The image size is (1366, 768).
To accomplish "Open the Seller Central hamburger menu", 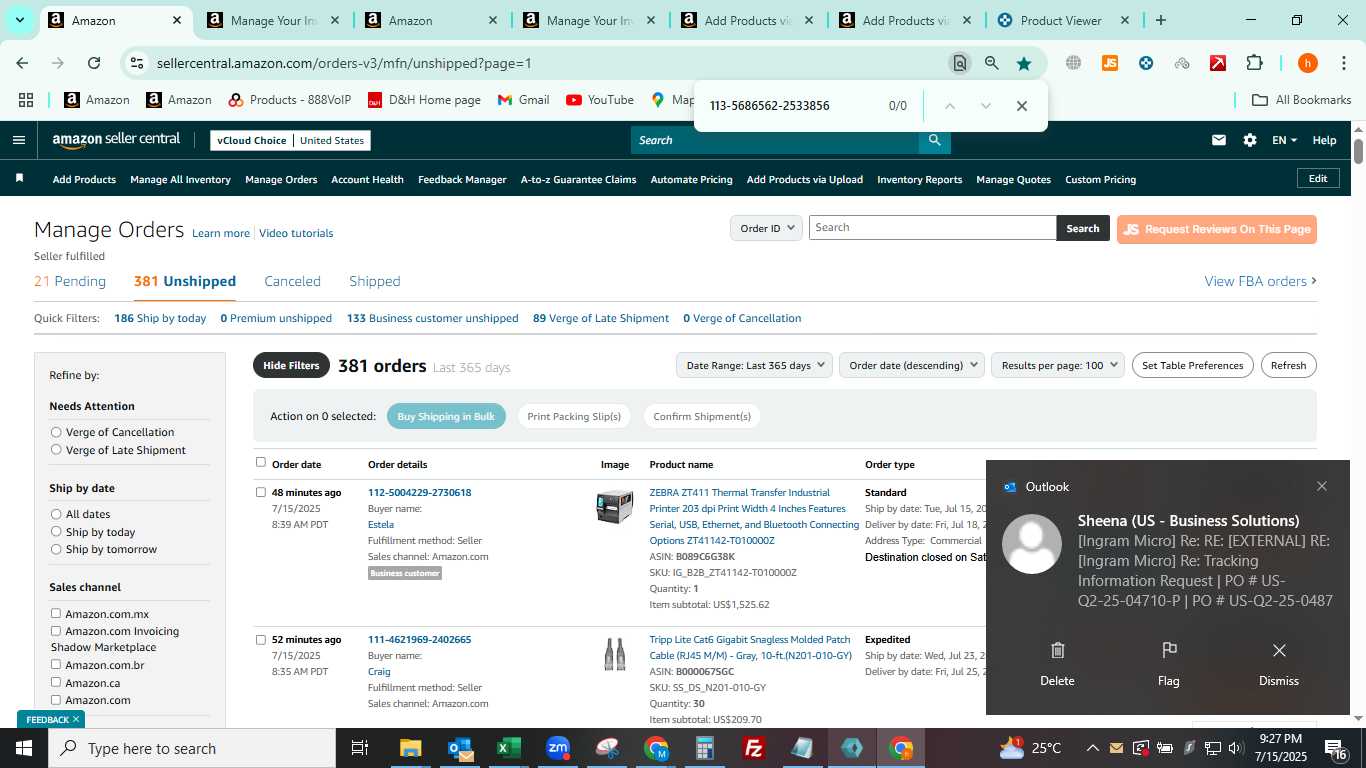I will coord(18,140).
